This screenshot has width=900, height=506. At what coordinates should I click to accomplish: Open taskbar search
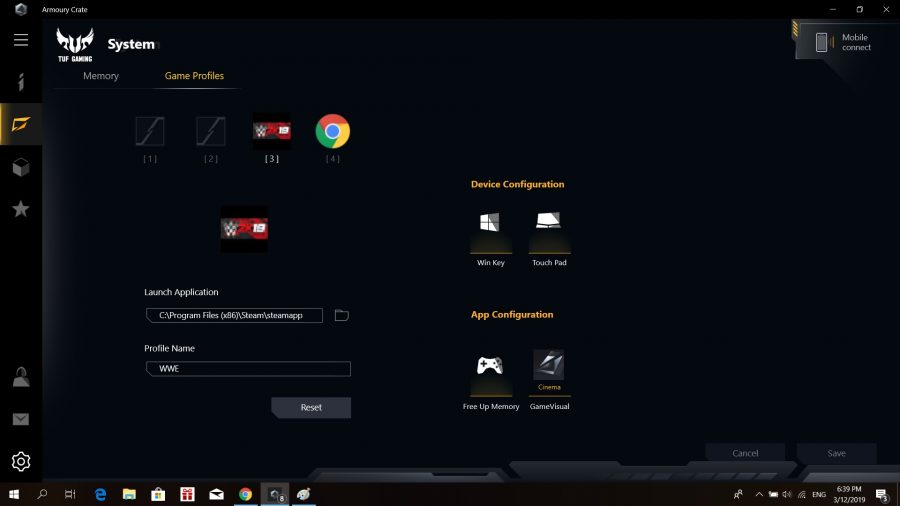click(42, 494)
